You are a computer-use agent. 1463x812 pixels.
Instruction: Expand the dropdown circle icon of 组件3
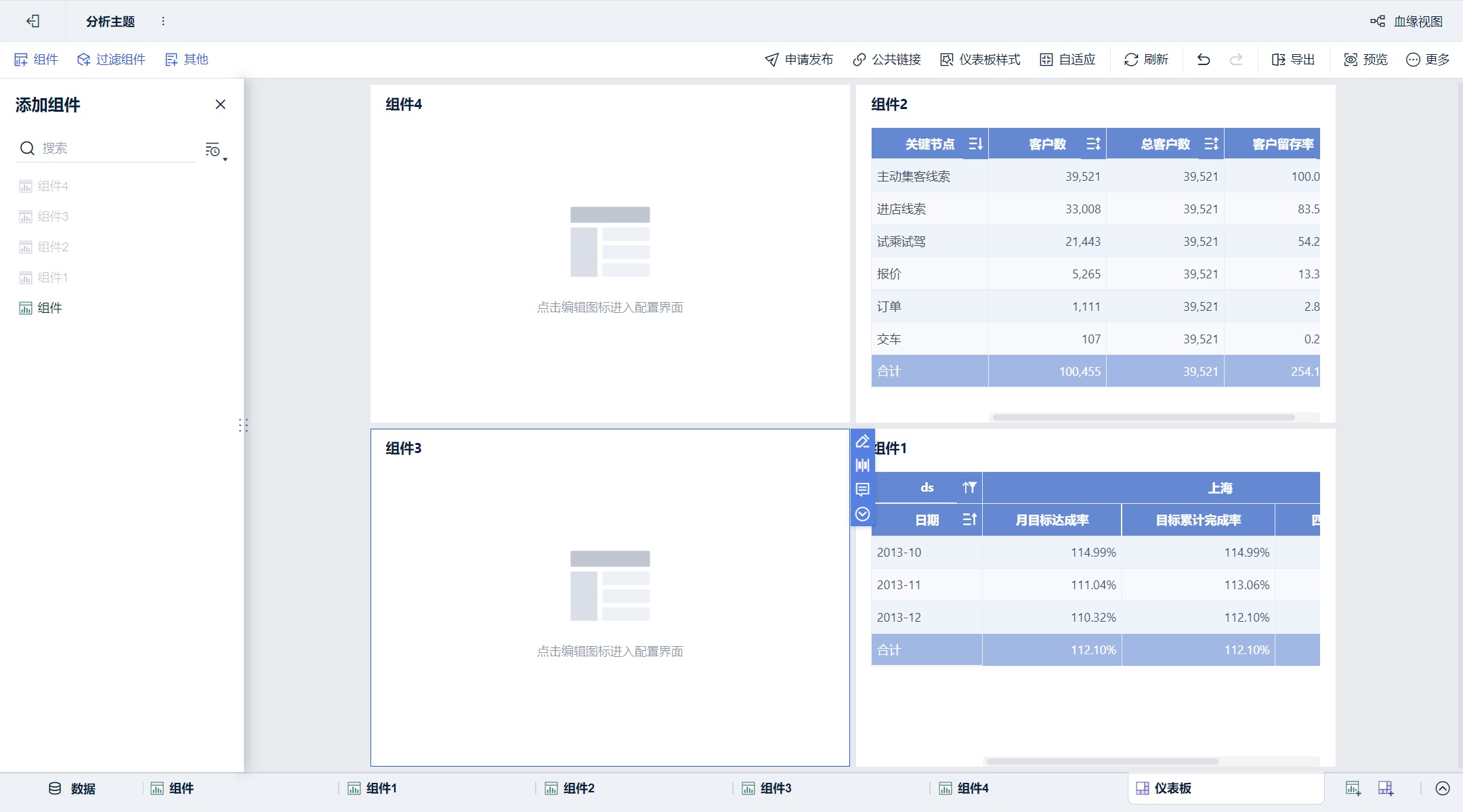(862, 514)
